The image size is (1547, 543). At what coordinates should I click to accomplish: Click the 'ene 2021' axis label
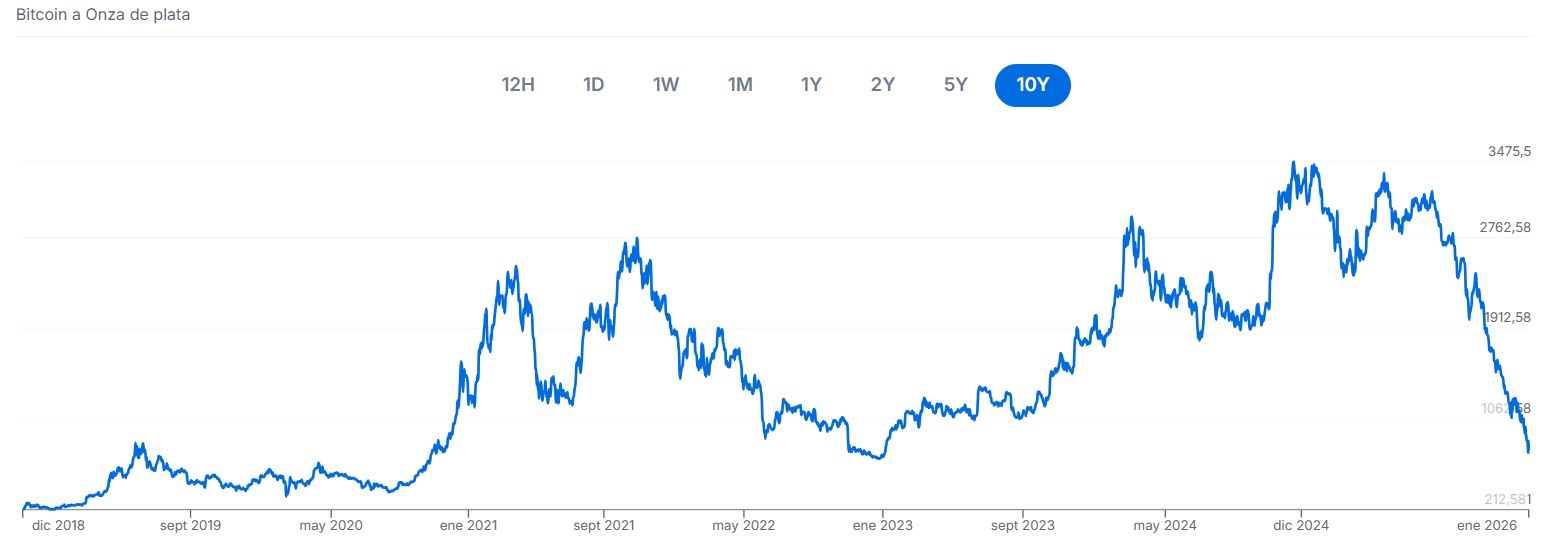[x=468, y=525]
